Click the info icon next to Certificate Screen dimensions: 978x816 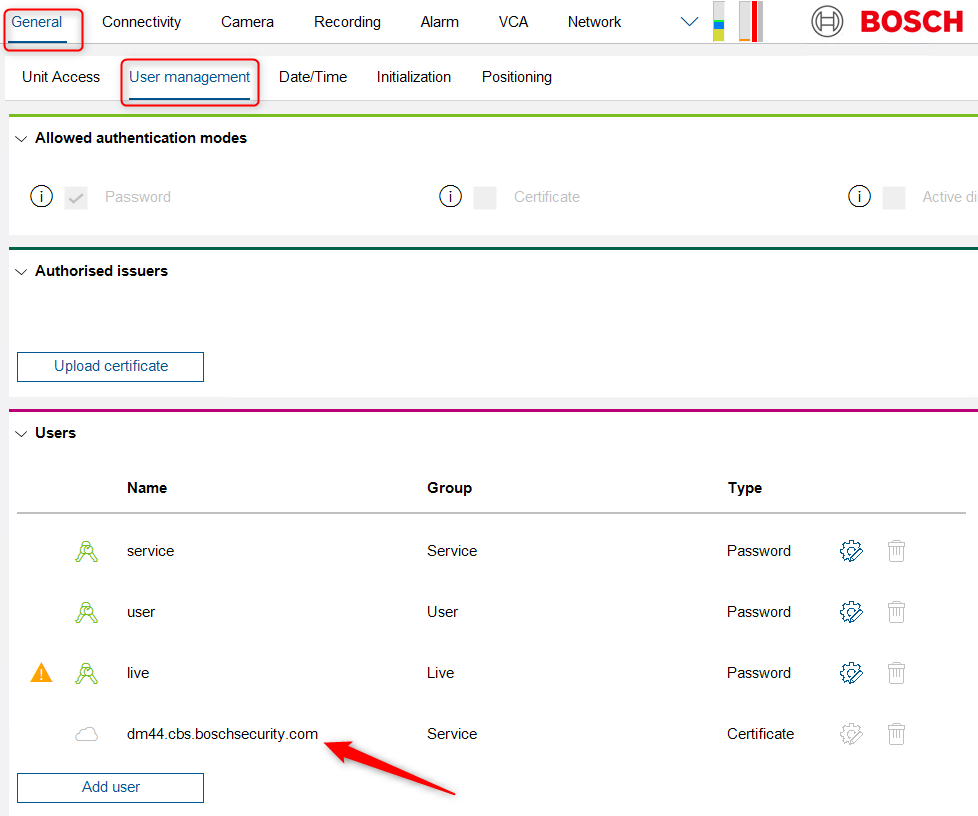coord(450,197)
